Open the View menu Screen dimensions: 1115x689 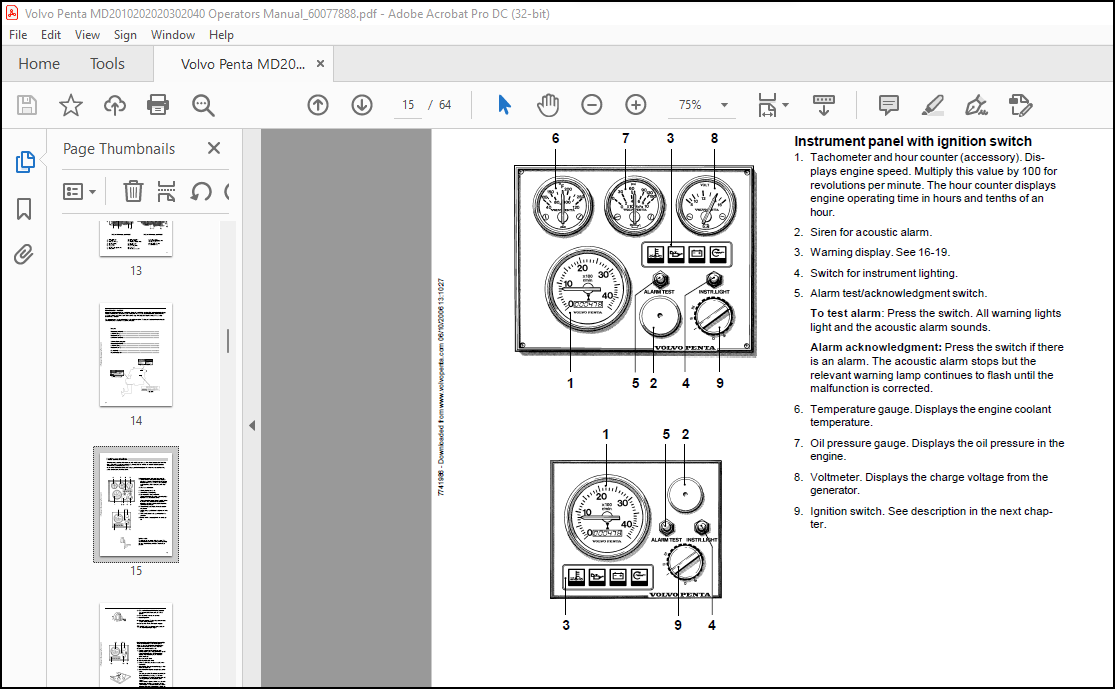tap(87, 35)
